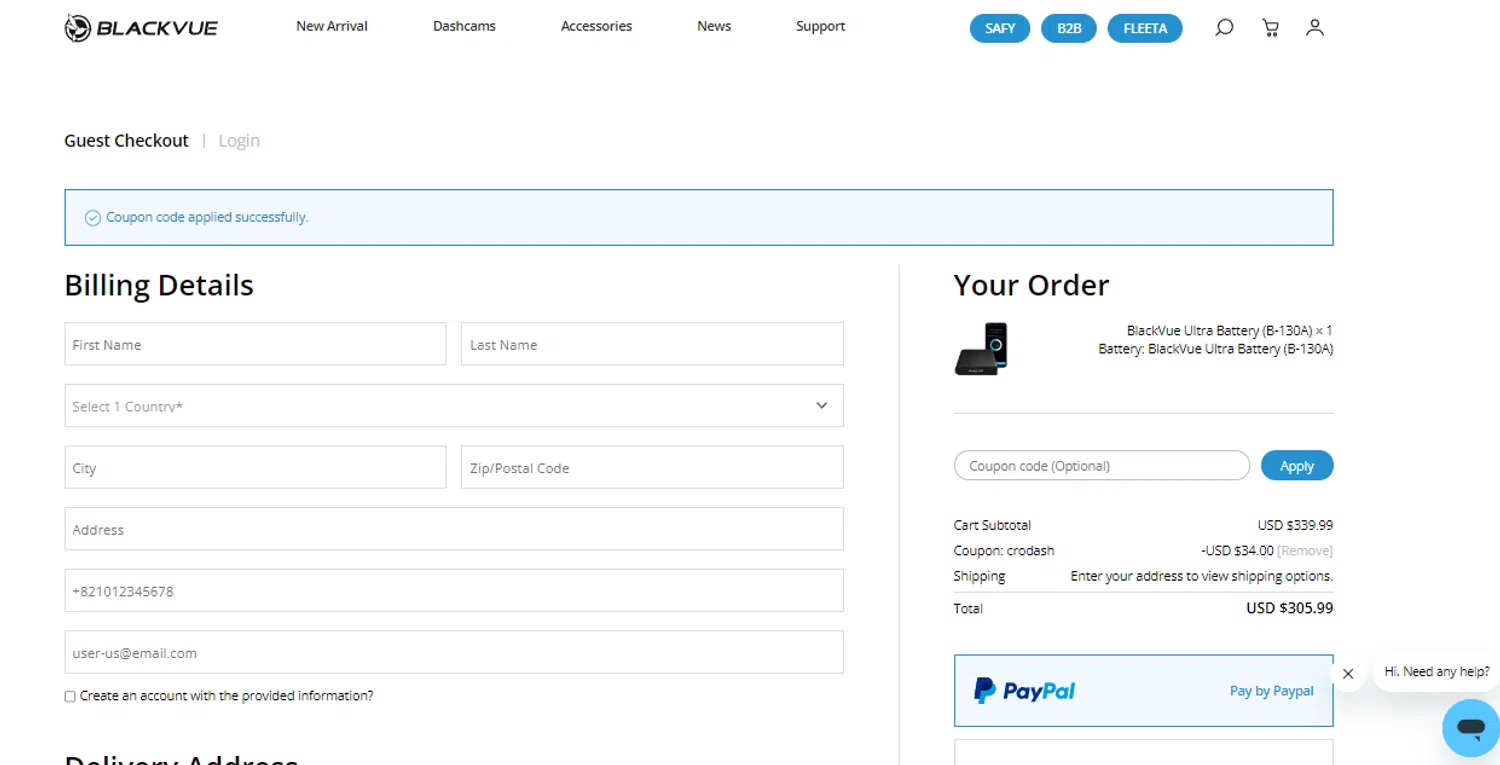The width and height of the screenshot is (1500, 765).
Task: Click the Ultra Battery product thumbnail
Action: [x=981, y=348]
